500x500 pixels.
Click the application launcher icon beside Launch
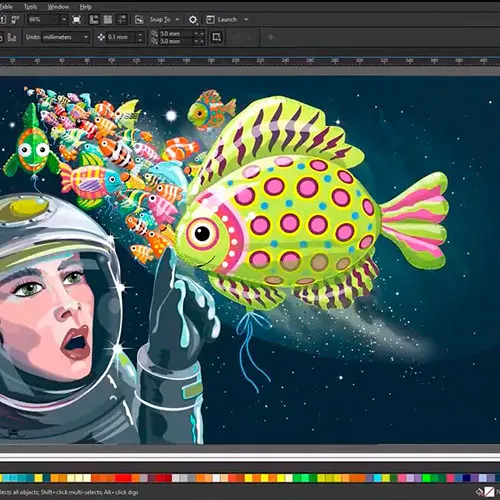coord(210,20)
